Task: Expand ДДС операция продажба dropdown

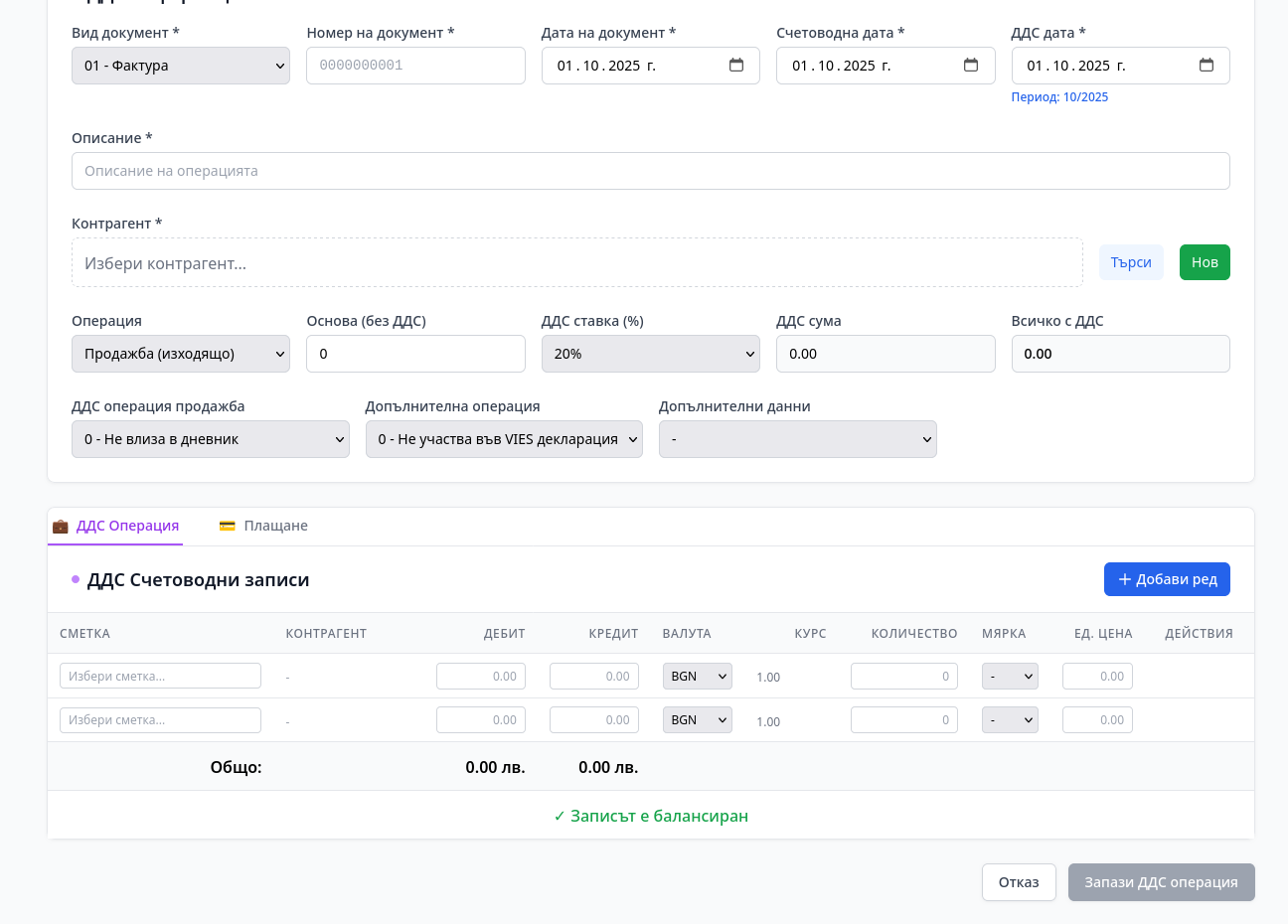Action: click(x=211, y=439)
